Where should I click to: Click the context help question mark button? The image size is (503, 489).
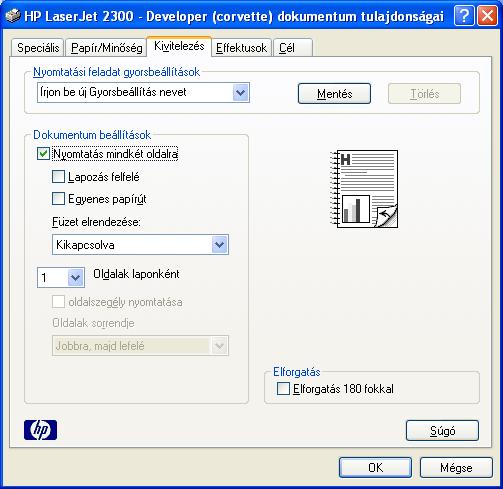coord(464,16)
